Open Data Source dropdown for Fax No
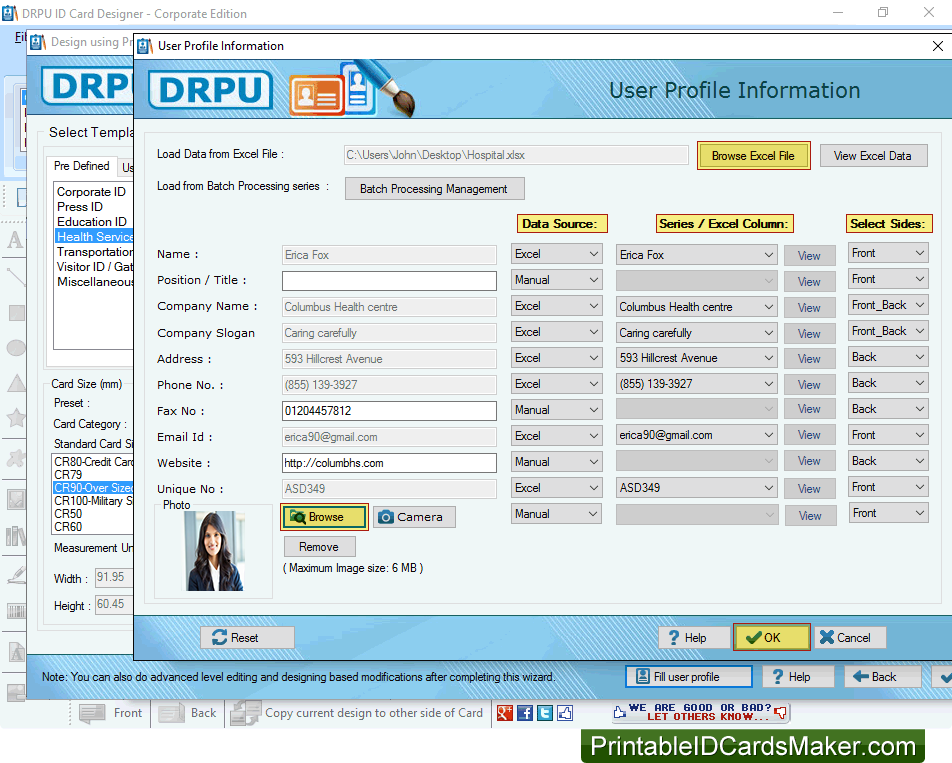The width and height of the screenshot is (952, 763). tap(557, 410)
